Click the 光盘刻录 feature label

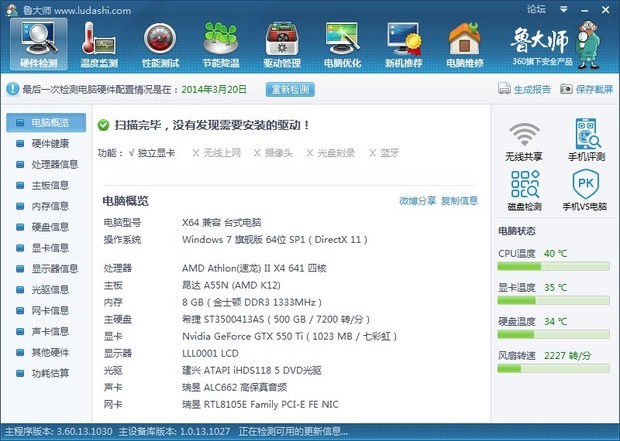tap(336, 153)
